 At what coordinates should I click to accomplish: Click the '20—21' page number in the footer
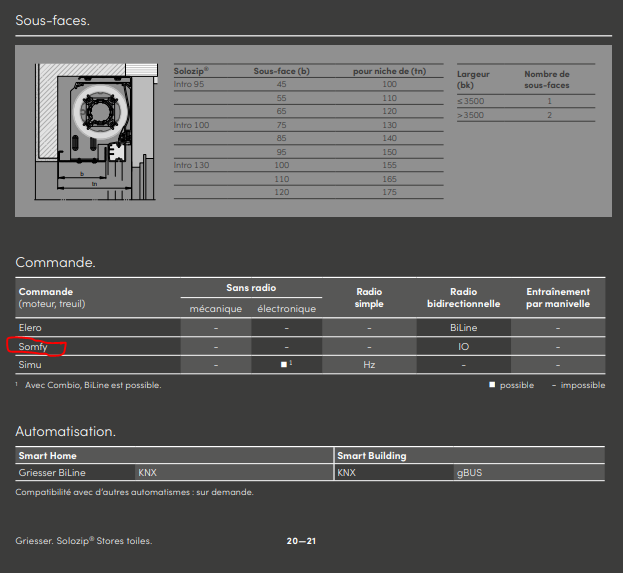[301, 541]
